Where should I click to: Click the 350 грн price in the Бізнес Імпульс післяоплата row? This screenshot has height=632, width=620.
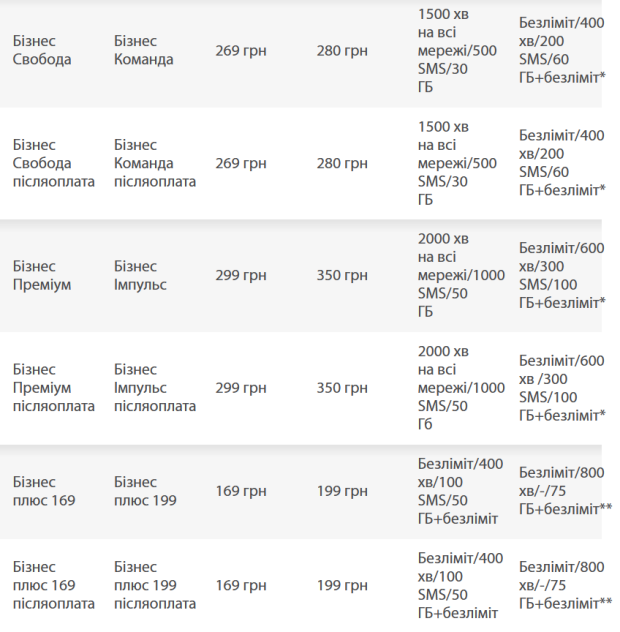click(342, 388)
